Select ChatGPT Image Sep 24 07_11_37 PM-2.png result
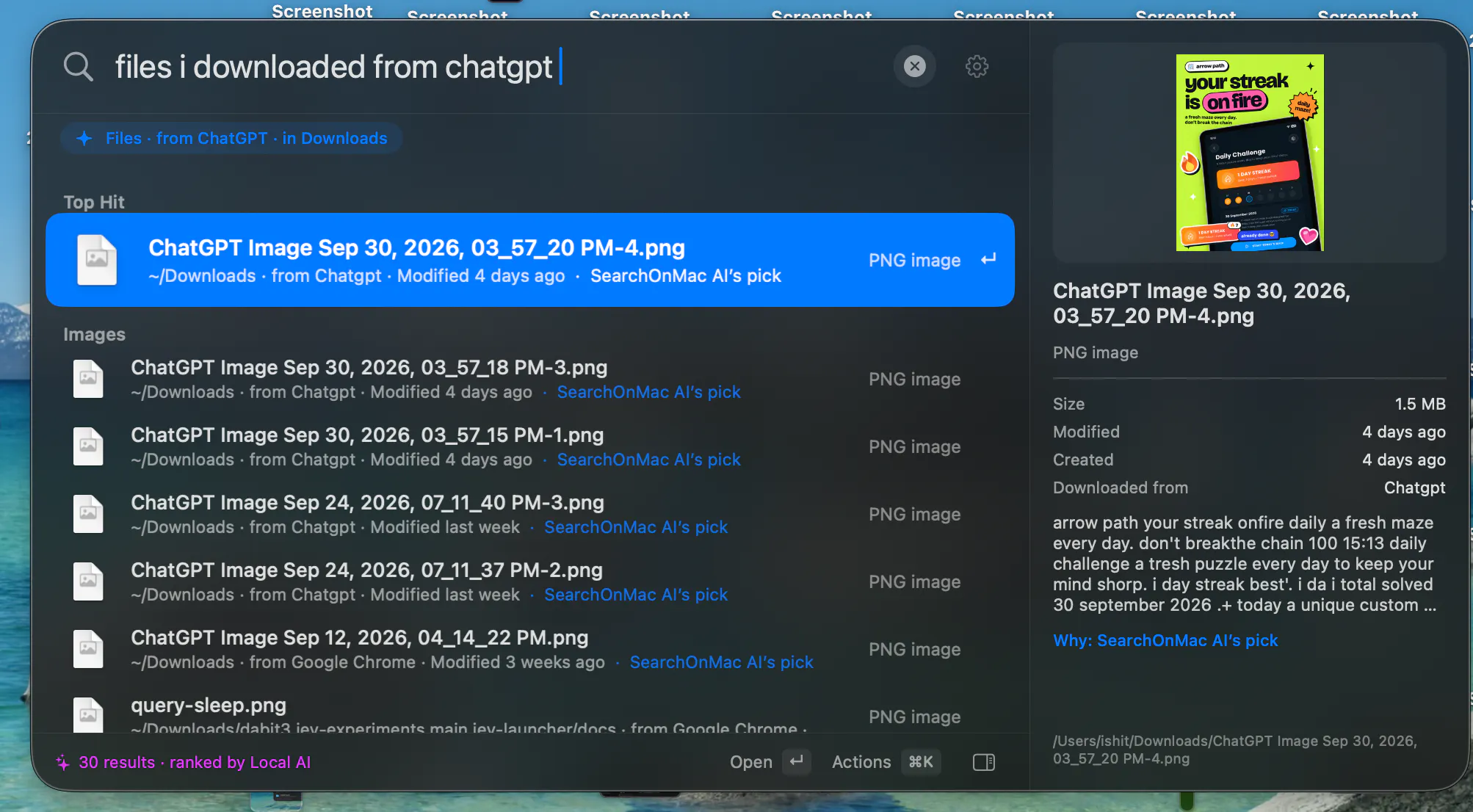The image size is (1473, 812). (530, 581)
